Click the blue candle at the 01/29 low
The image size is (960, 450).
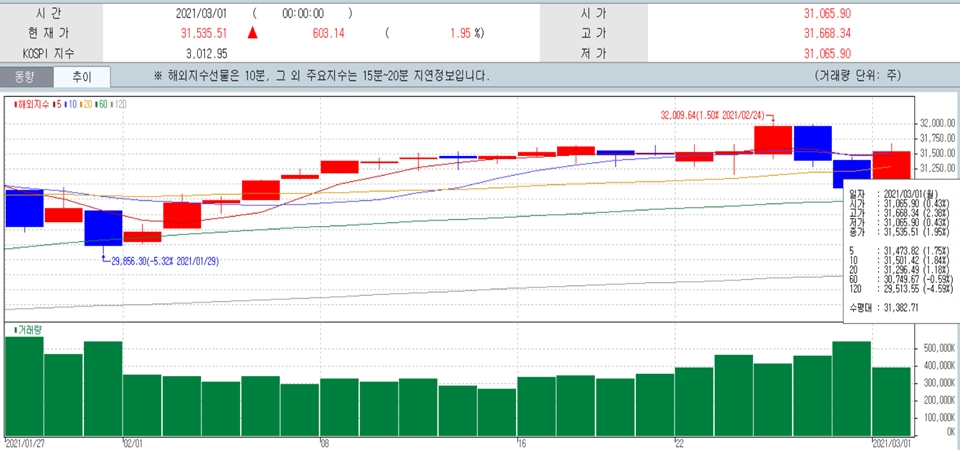103,228
